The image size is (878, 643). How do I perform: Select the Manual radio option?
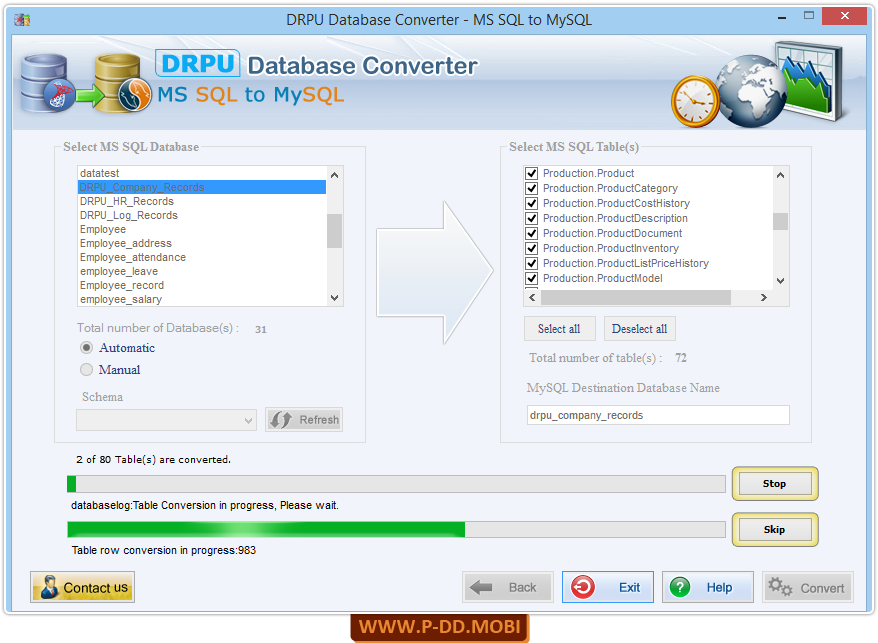[86, 370]
